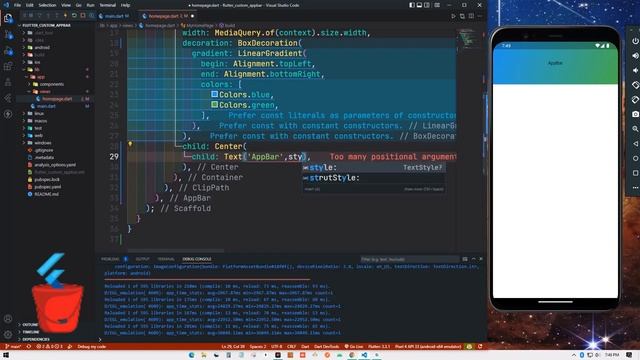The image size is (640, 360).
Task: Click emulator zoom magnifier icon
Action: [635, 129]
